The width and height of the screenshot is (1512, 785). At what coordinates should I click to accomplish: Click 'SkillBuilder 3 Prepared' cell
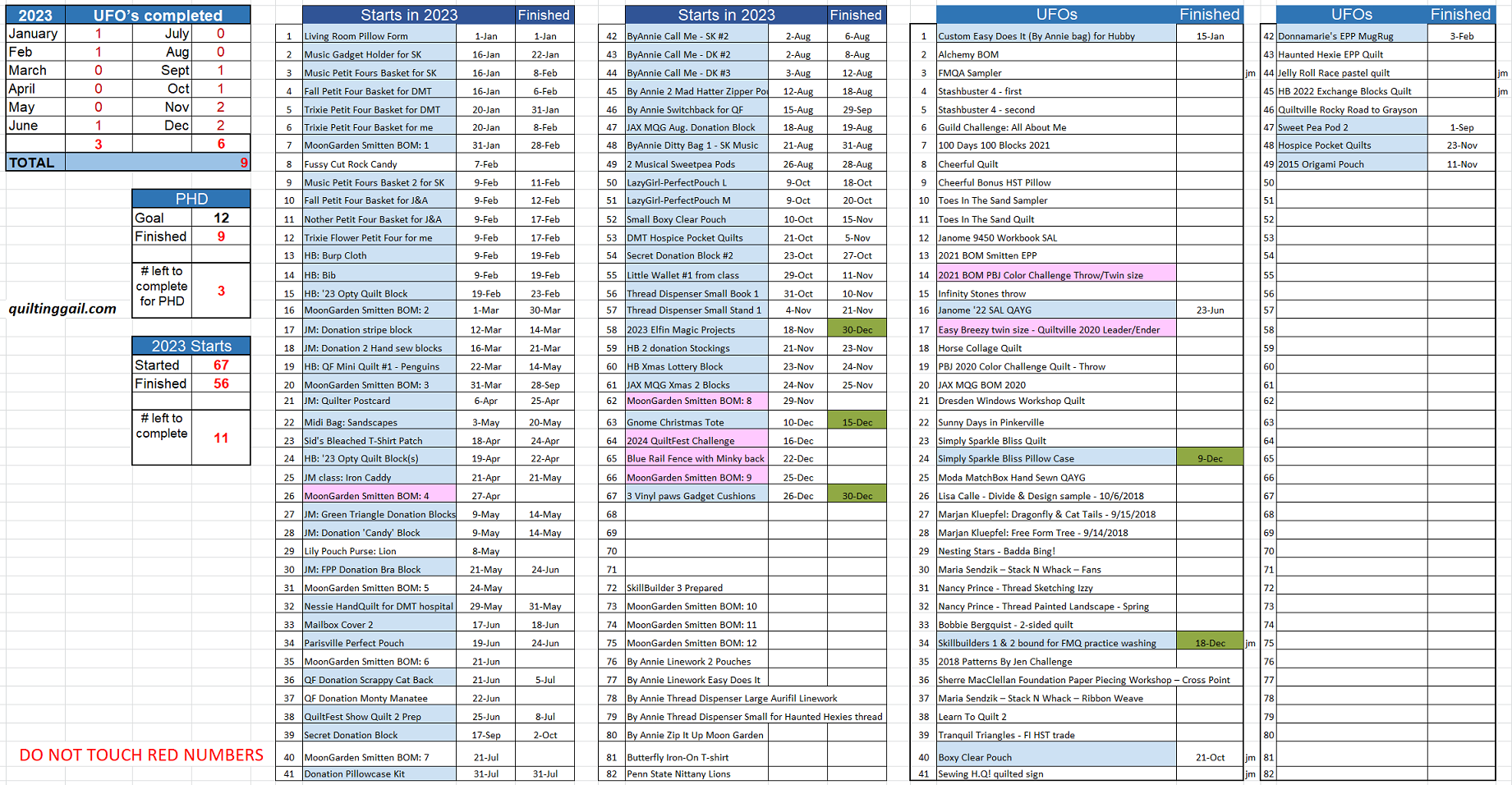[x=696, y=588]
